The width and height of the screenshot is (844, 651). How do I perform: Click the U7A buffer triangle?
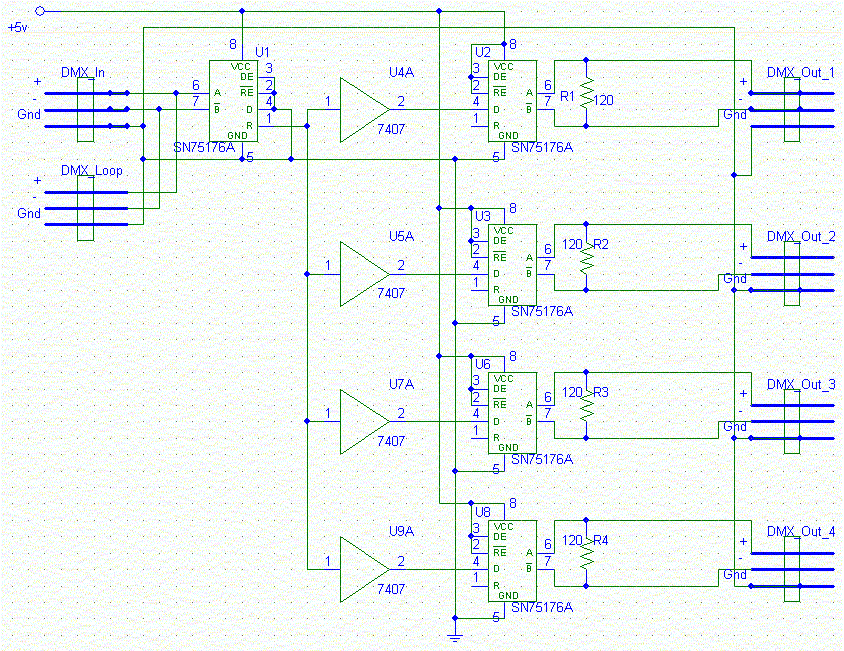pyautogui.click(x=364, y=422)
